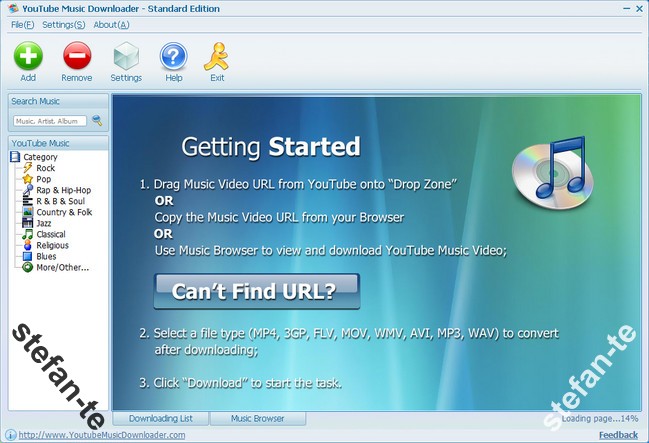Open the About menu
Viewport: 649px width, 443px height.
tap(105, 24)
